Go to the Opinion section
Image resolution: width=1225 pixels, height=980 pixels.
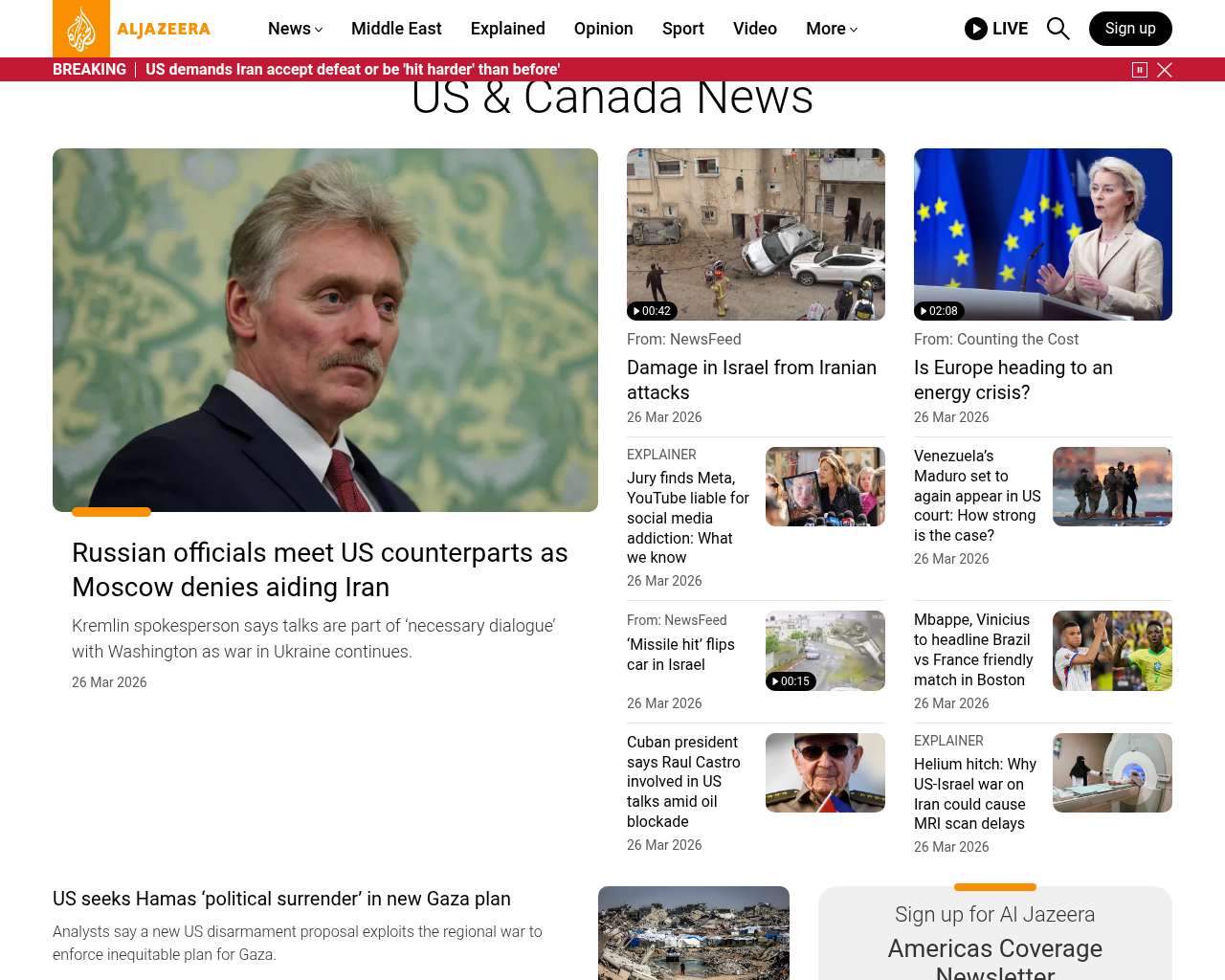coord(603,29)
